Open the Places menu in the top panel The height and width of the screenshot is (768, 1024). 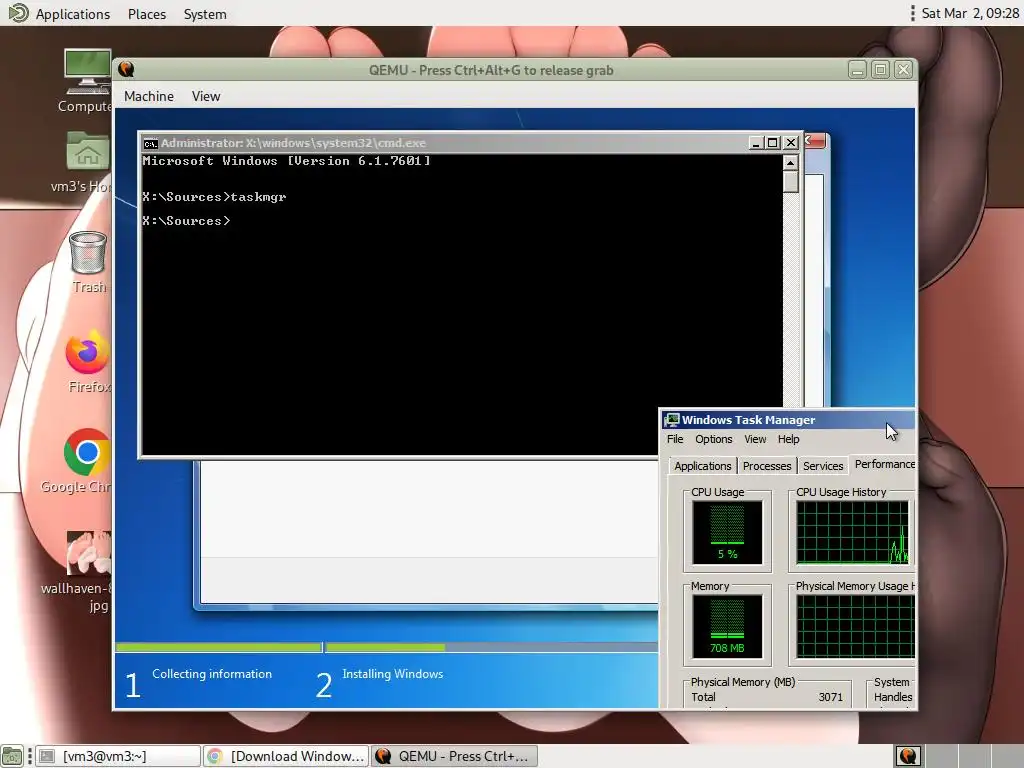click(147, 14)
